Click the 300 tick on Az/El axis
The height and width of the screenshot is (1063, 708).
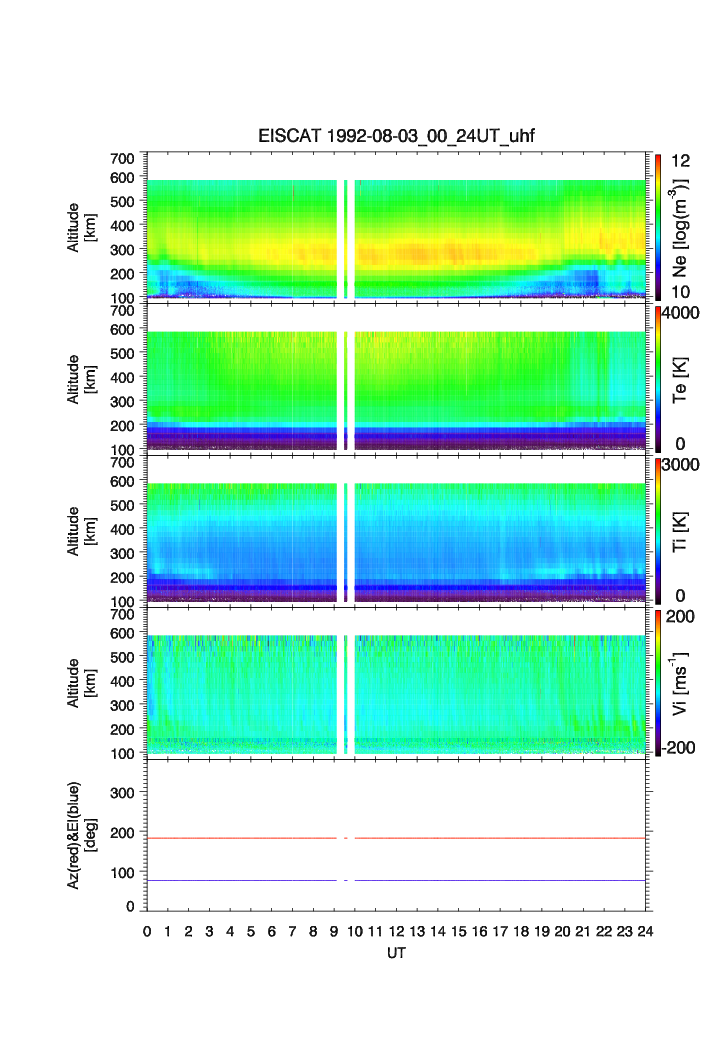[122, 793]
